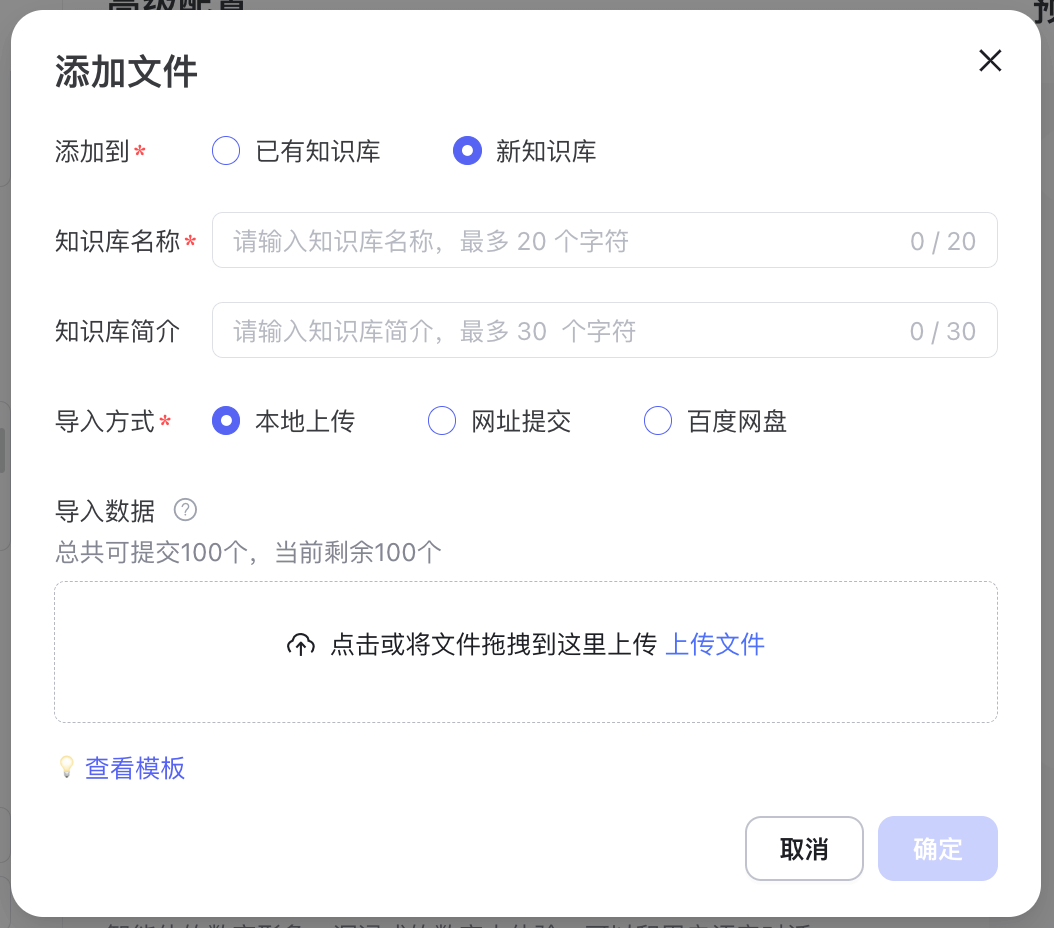This screenshot has height=928, width=1054.
Task: Select the 已有知识库 option
Action: pos(226,150)
